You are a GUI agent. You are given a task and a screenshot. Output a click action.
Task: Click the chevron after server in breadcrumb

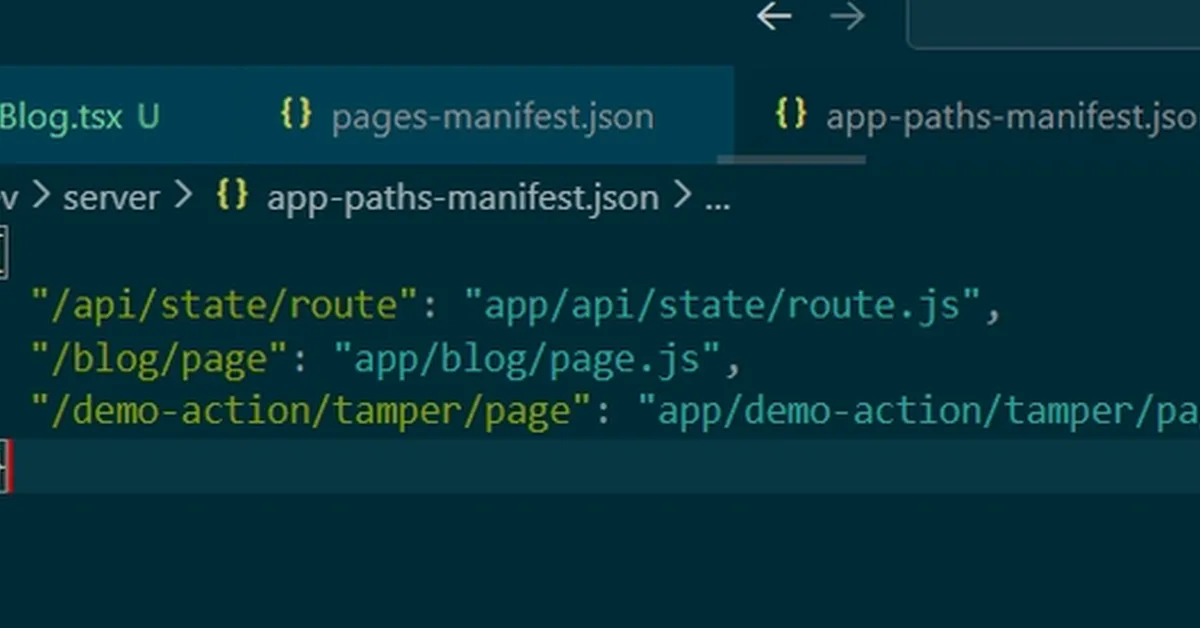coord(183,197)
